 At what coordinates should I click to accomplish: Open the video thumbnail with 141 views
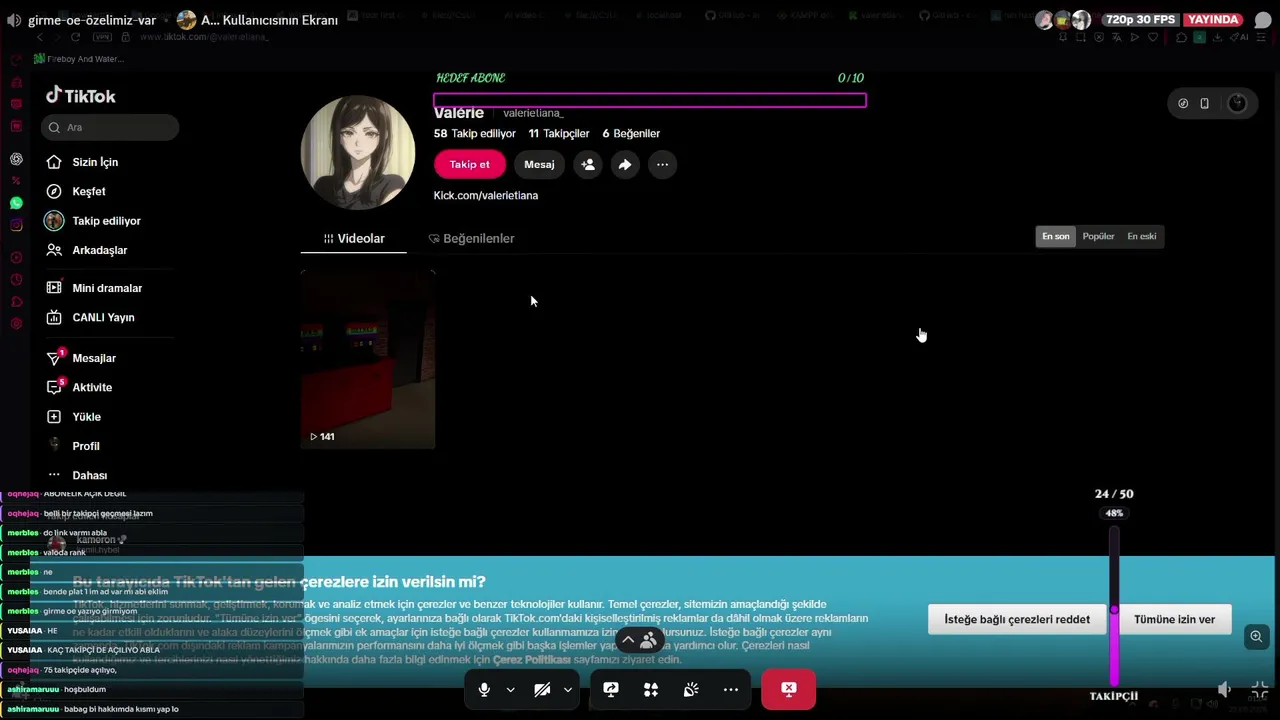point(368,359)
